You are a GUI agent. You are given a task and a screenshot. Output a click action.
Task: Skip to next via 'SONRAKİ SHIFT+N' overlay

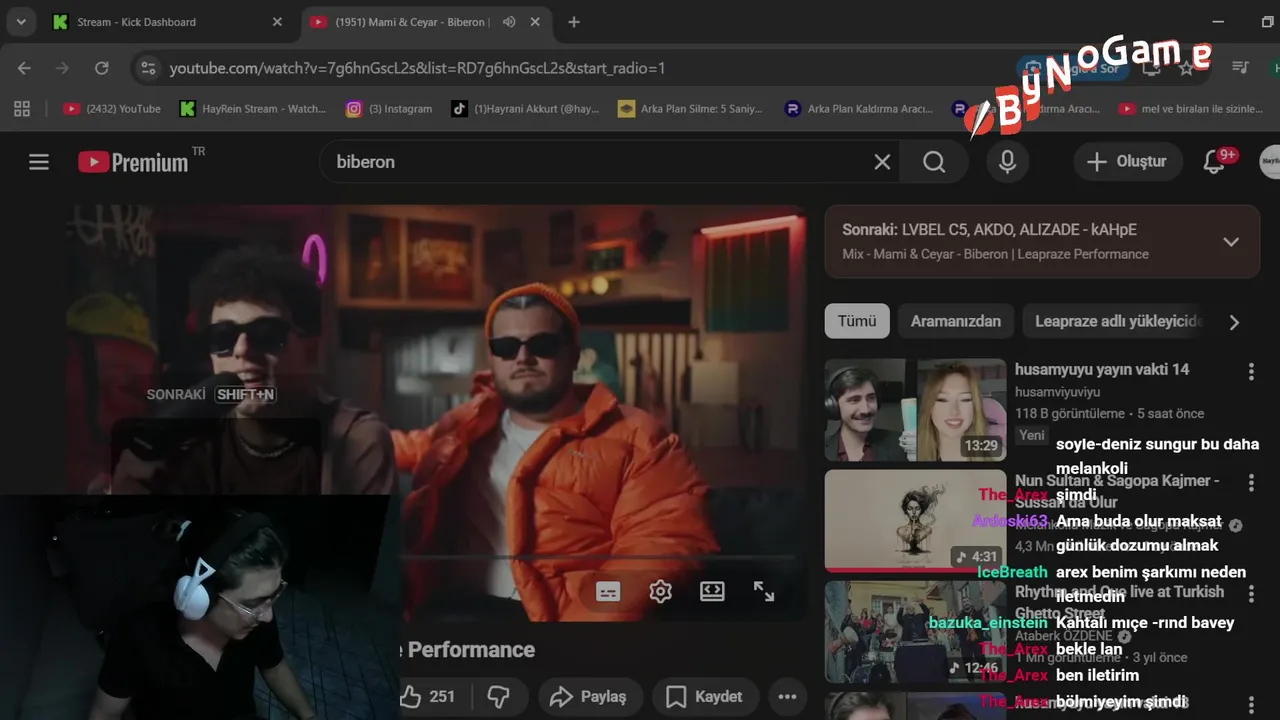click(x=211, y=394)
